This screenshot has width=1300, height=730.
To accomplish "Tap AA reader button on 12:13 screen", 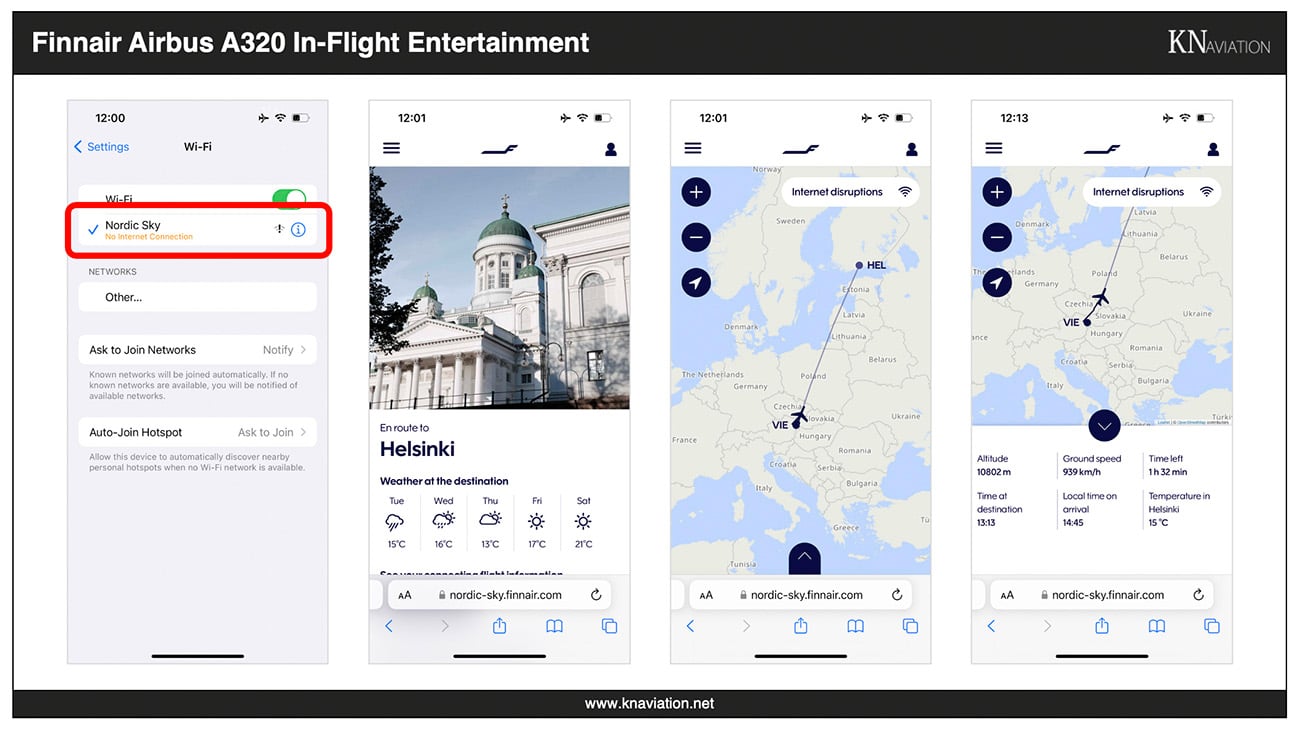I will point(1007,595).
